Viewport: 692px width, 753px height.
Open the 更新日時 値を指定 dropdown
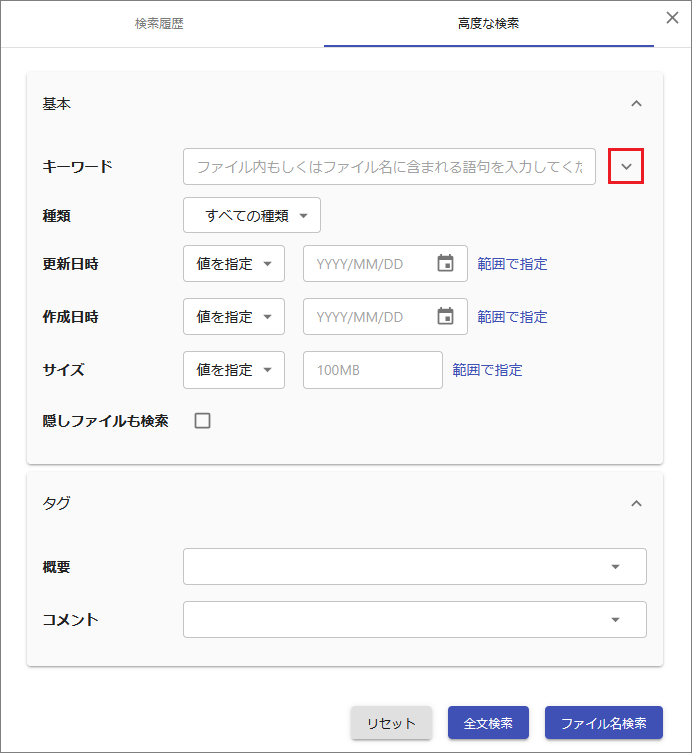coord(234,264)
